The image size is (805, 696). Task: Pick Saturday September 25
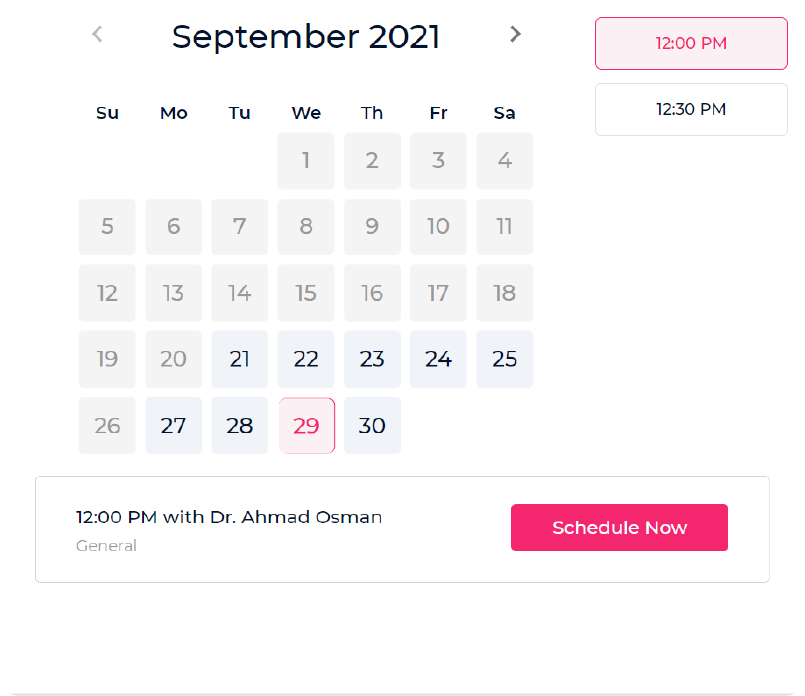tap(505, 359)
